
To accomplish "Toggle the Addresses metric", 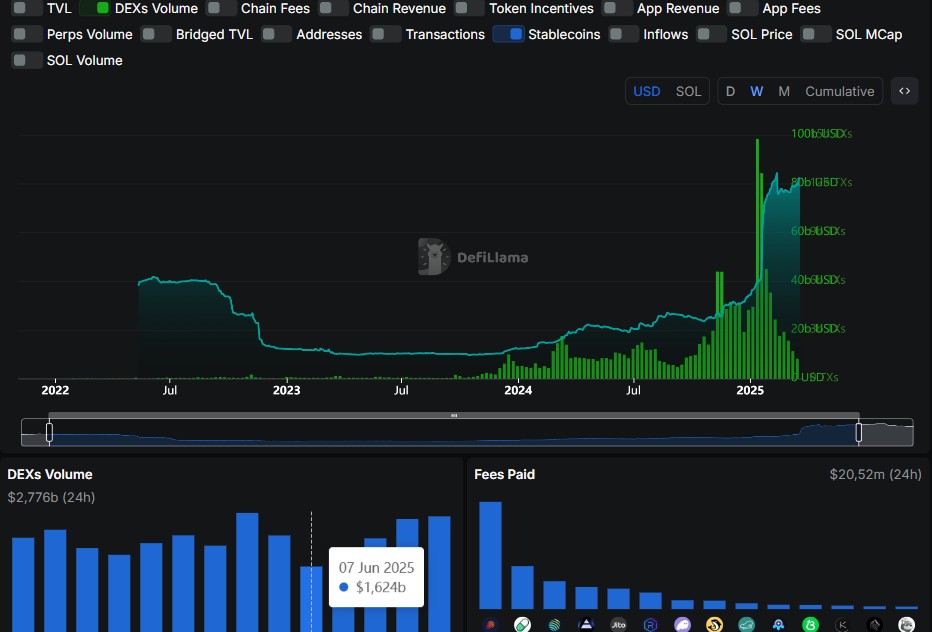I will [276, 34].
